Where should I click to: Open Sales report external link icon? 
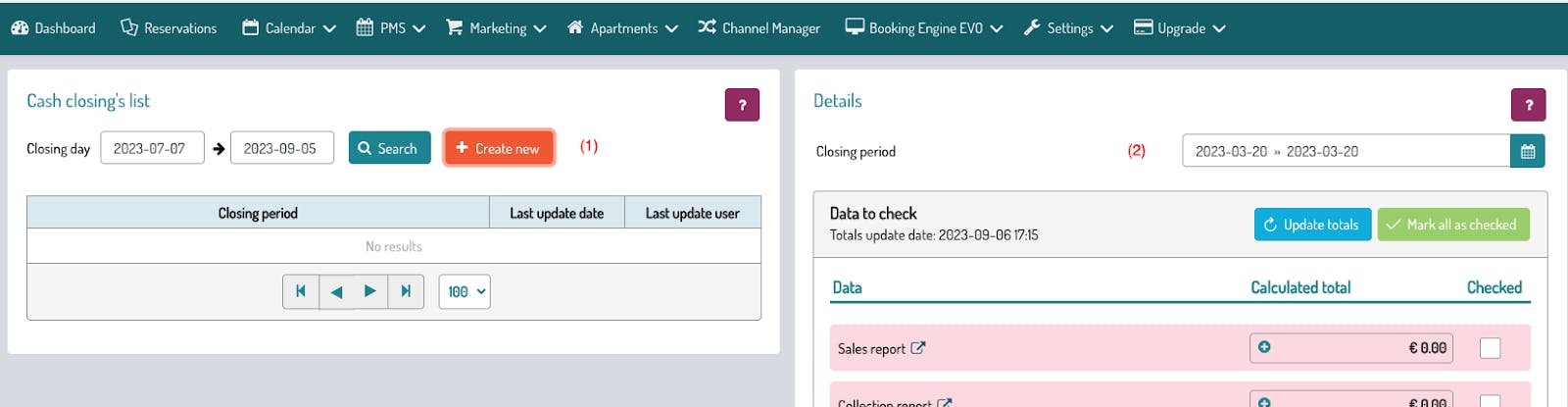pyautogui.click(x=917, y=347)
